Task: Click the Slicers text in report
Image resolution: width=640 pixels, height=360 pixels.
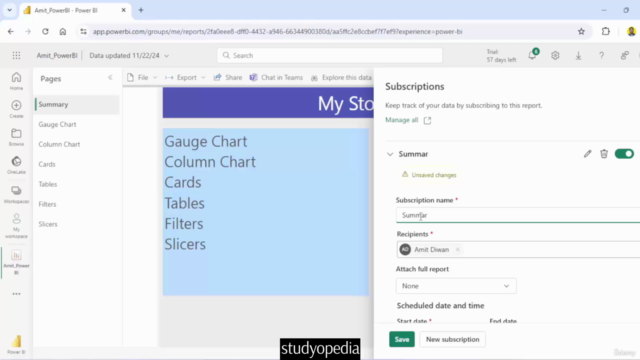Action: pyautogui.click(x=185, y=244)
